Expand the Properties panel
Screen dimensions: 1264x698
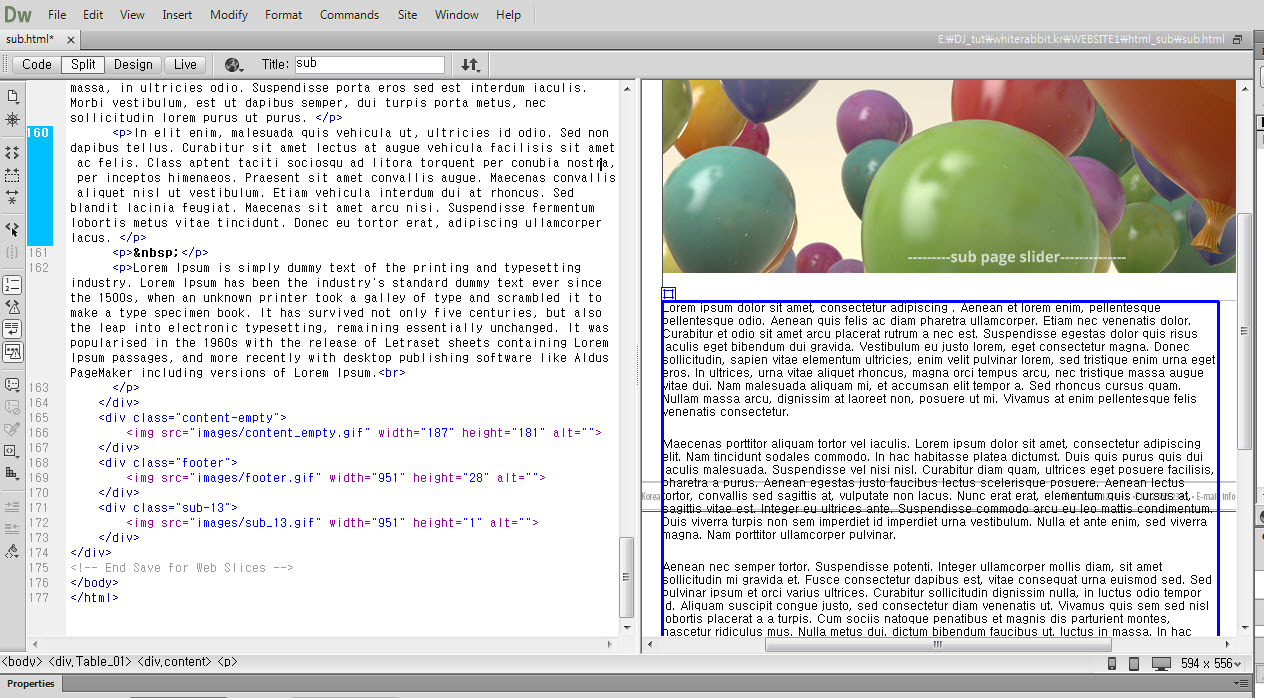pos(31,684)
